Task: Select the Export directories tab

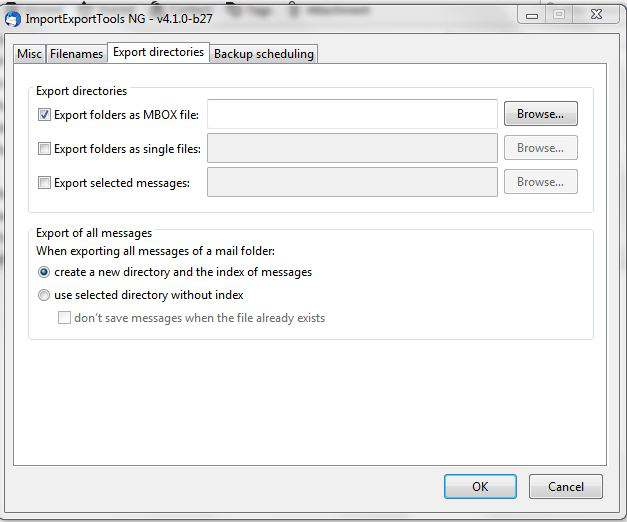Action: (158, 52)
